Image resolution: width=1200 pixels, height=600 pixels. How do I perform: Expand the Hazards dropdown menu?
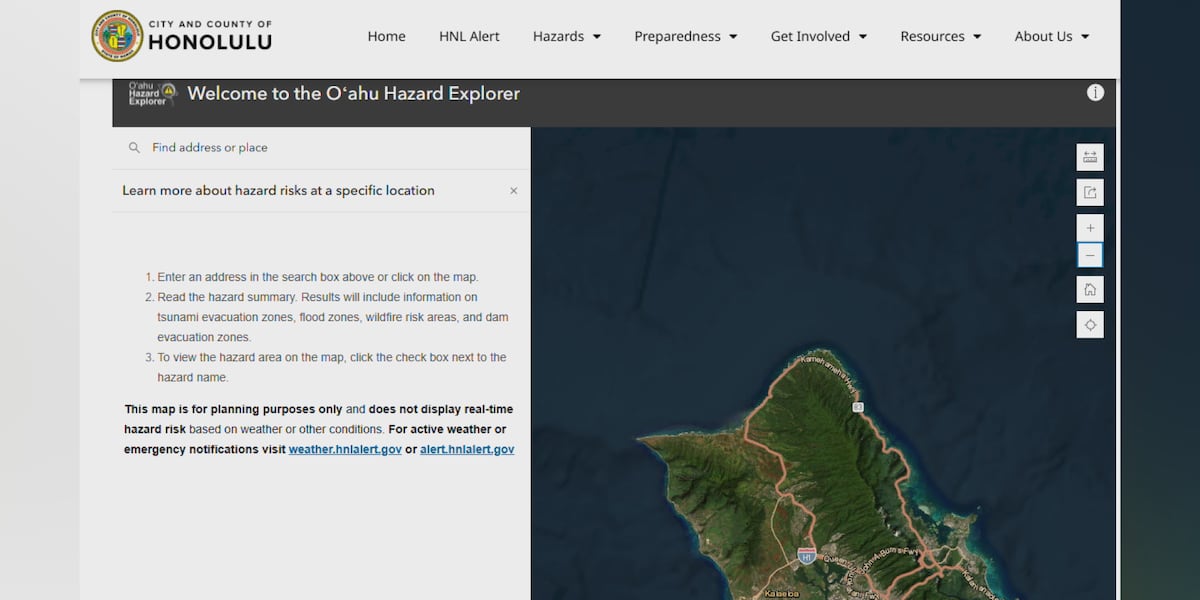[567, 36]
